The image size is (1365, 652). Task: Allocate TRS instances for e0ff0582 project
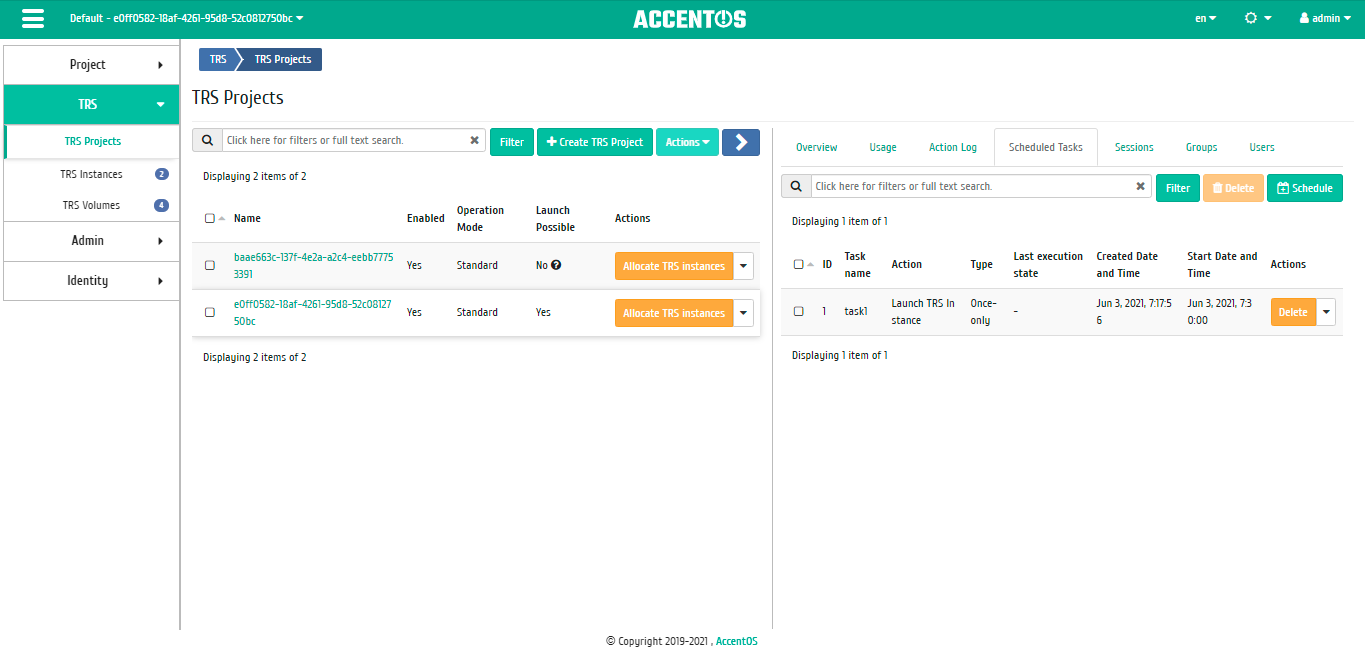[674, 313]
